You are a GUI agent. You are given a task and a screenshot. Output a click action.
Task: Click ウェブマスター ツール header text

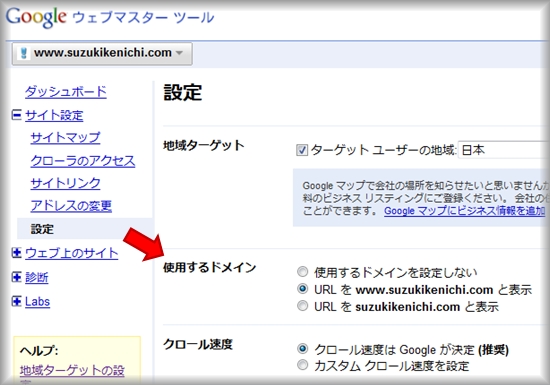pos(143,18)
